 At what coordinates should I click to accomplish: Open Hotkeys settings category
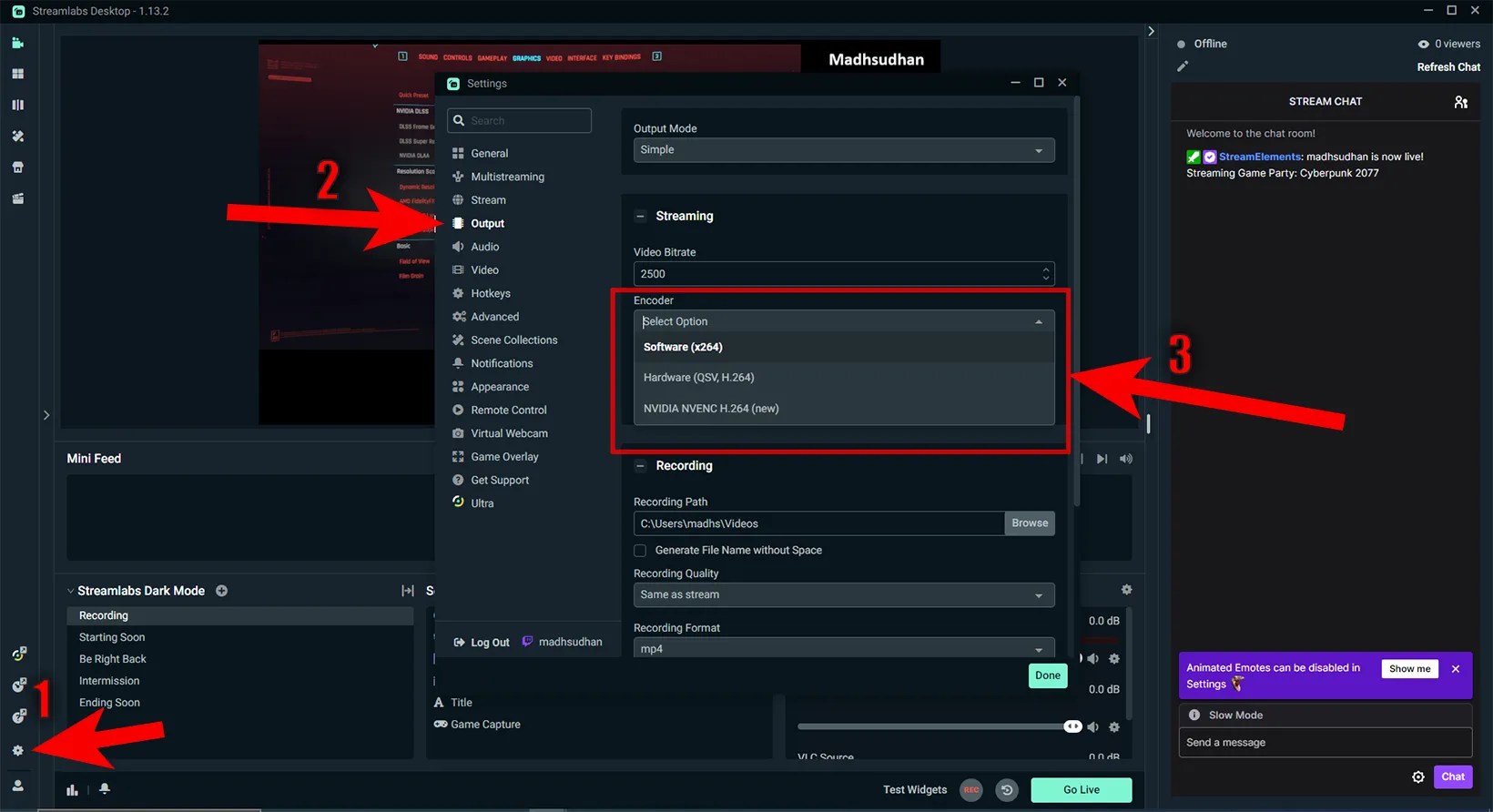tap(490, 294)
